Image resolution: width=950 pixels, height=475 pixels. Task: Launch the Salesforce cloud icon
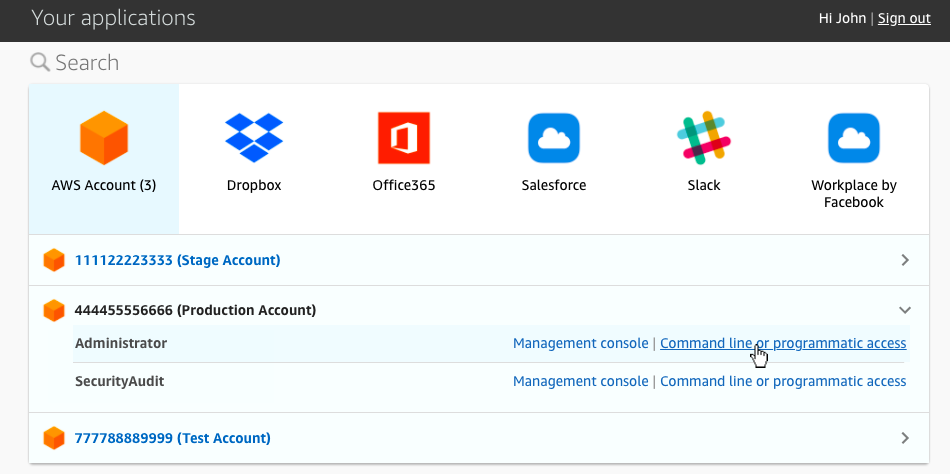pos(554,138)
